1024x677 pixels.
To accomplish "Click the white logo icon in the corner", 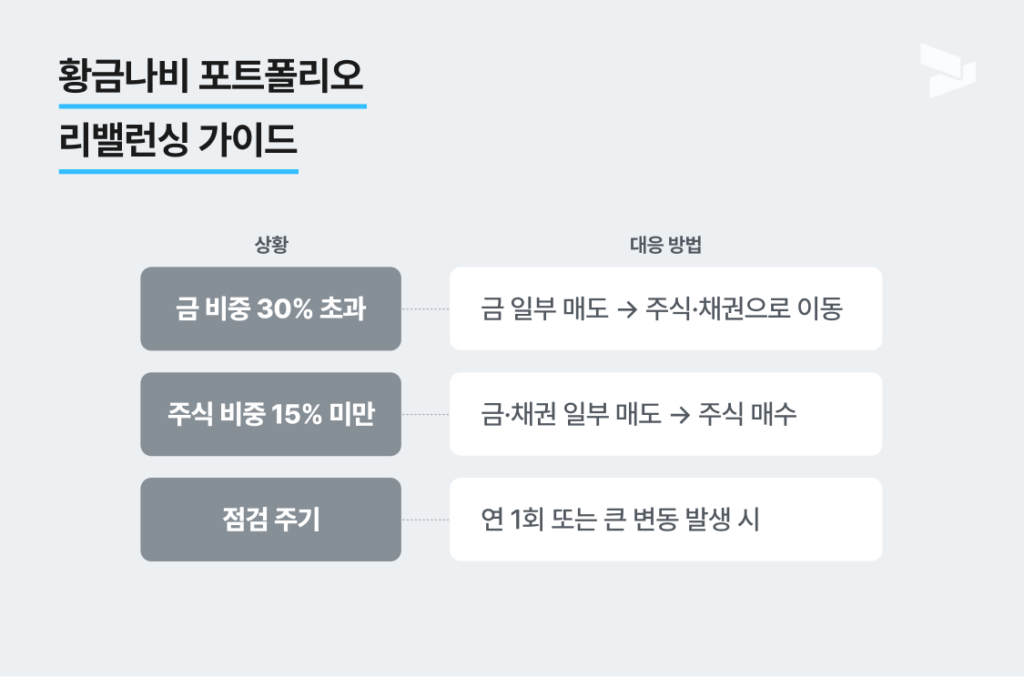I will click(x=947, y=70).
